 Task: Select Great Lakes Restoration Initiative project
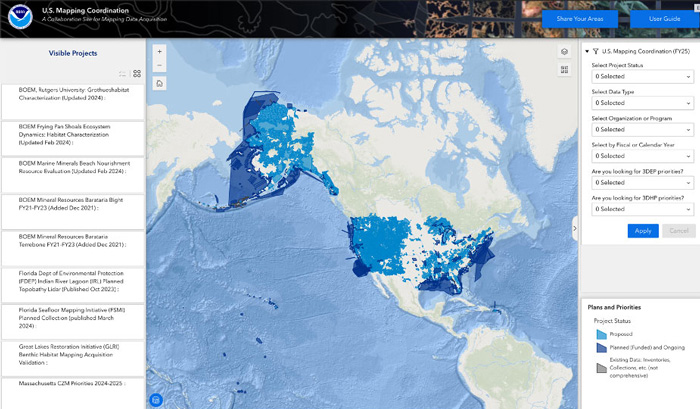pyautogui.click(x=73, y=359)
